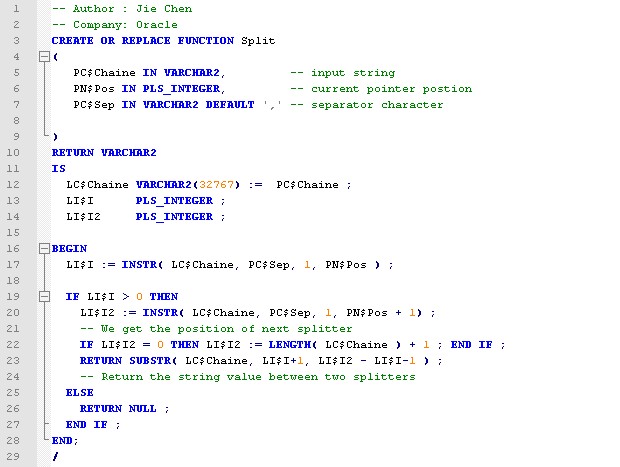The width and height of the screenshot is (620, 467).
Task: Click the ELSE keyword on line 25
Action: [80, 393]
